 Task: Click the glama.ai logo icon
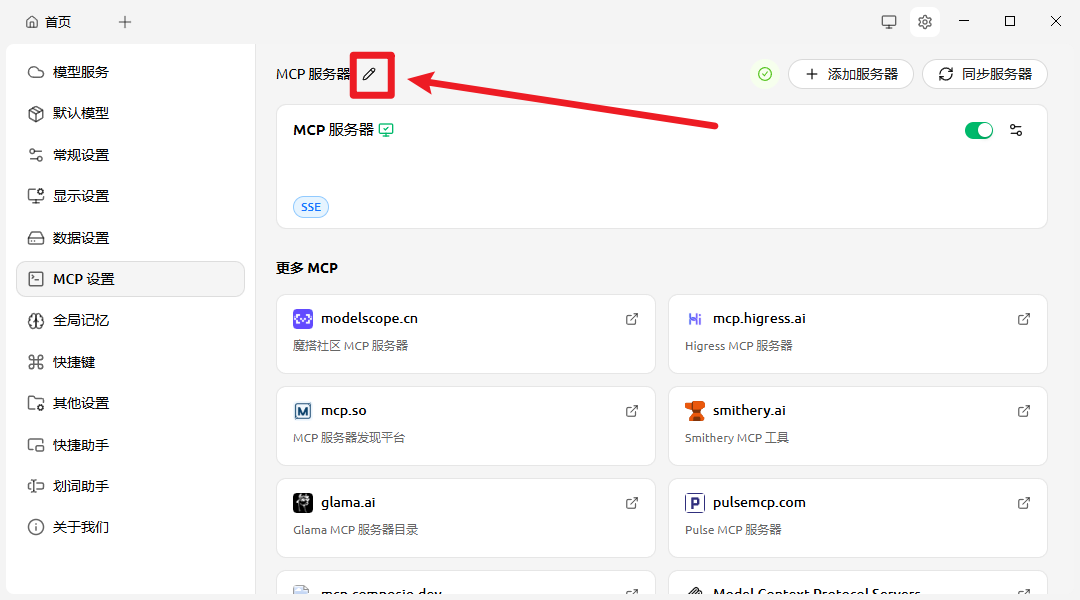[303, 503]
